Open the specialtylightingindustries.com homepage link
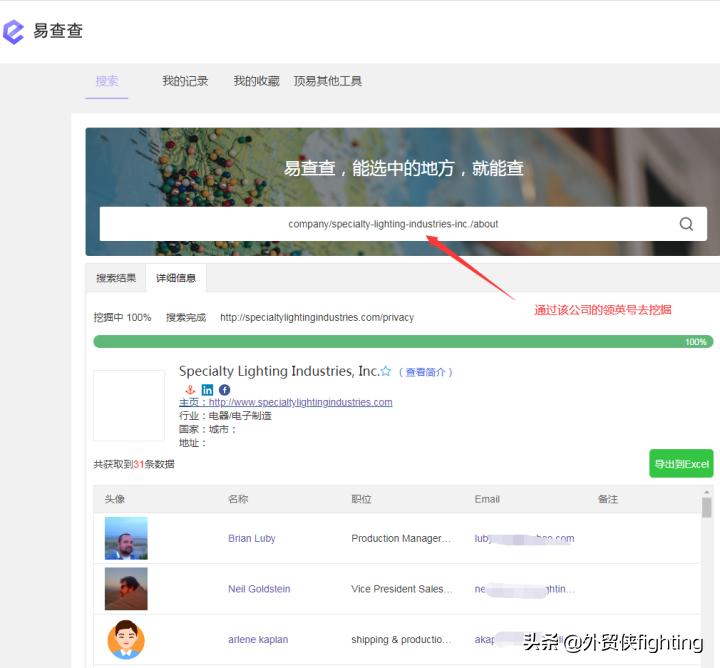Viewport: 720px width, 668px height. click(x=300, y=402)
